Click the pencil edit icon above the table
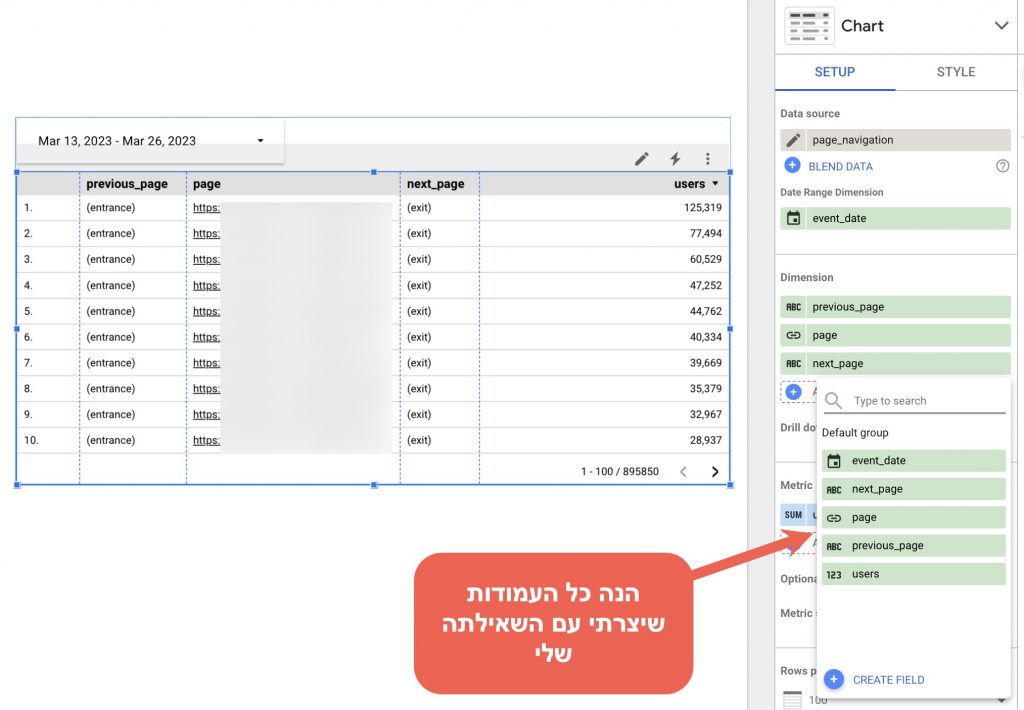The width and height of the screenshot is (1024, 710). [x=642, y=159]
